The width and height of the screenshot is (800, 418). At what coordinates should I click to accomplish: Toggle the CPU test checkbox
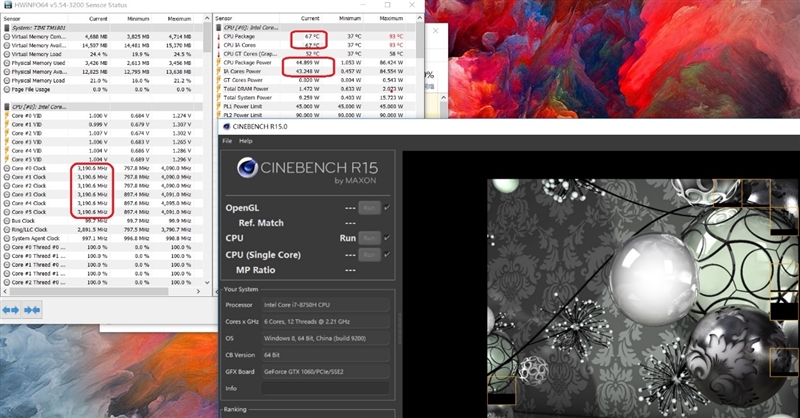(x=387, y=238)
